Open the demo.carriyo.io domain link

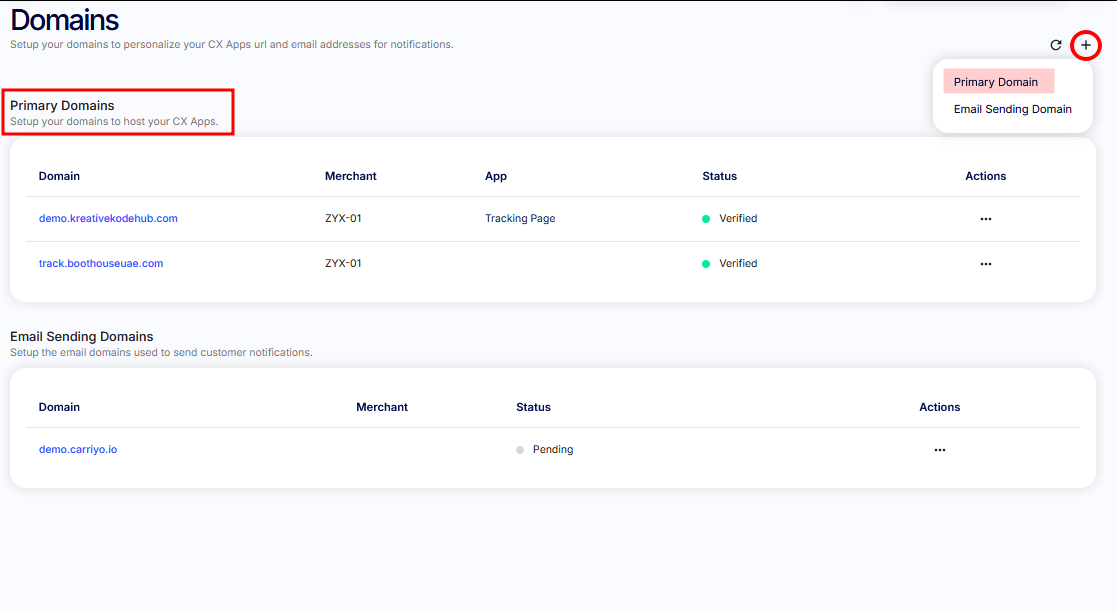(x=78, y=450)
